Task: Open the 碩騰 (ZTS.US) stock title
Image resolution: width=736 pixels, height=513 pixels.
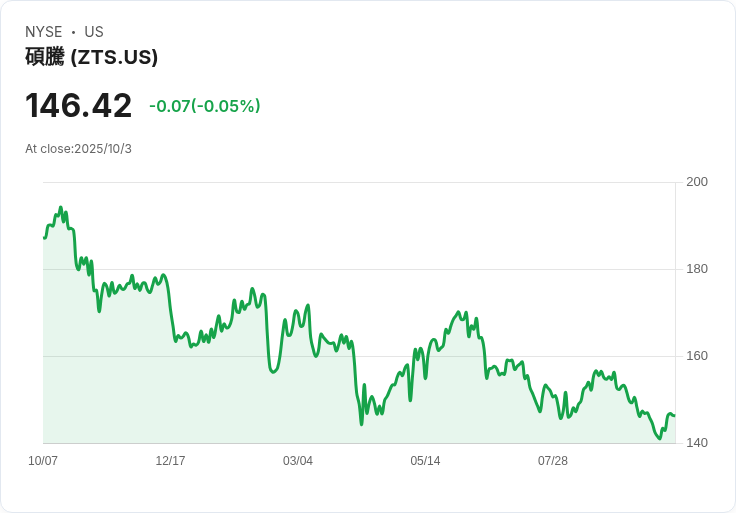Action: point(91,57)
